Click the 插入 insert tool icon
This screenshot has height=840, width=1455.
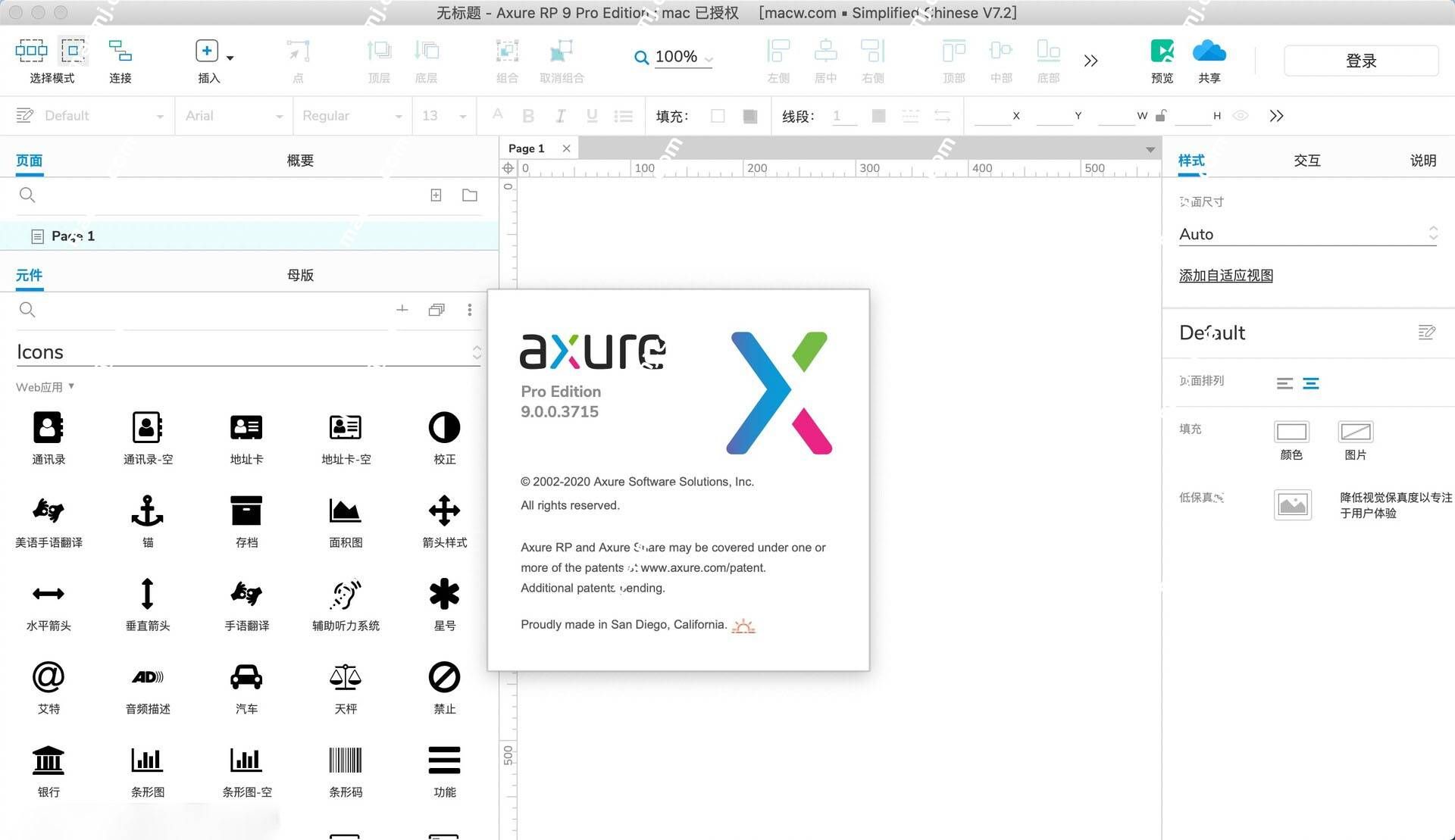tap(207, 51)
